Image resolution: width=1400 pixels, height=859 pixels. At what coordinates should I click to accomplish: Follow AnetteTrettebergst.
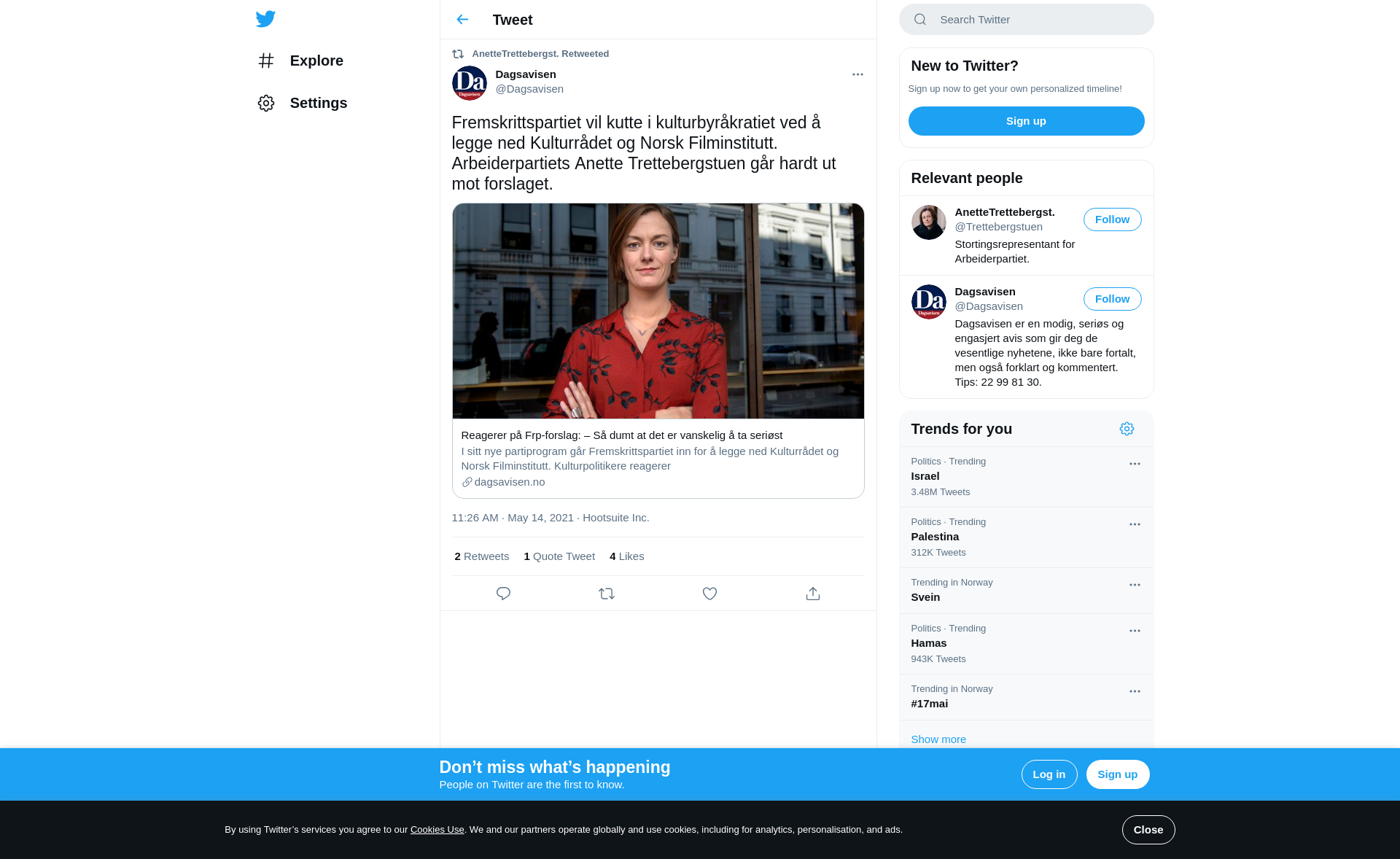tap(1113, 219)
